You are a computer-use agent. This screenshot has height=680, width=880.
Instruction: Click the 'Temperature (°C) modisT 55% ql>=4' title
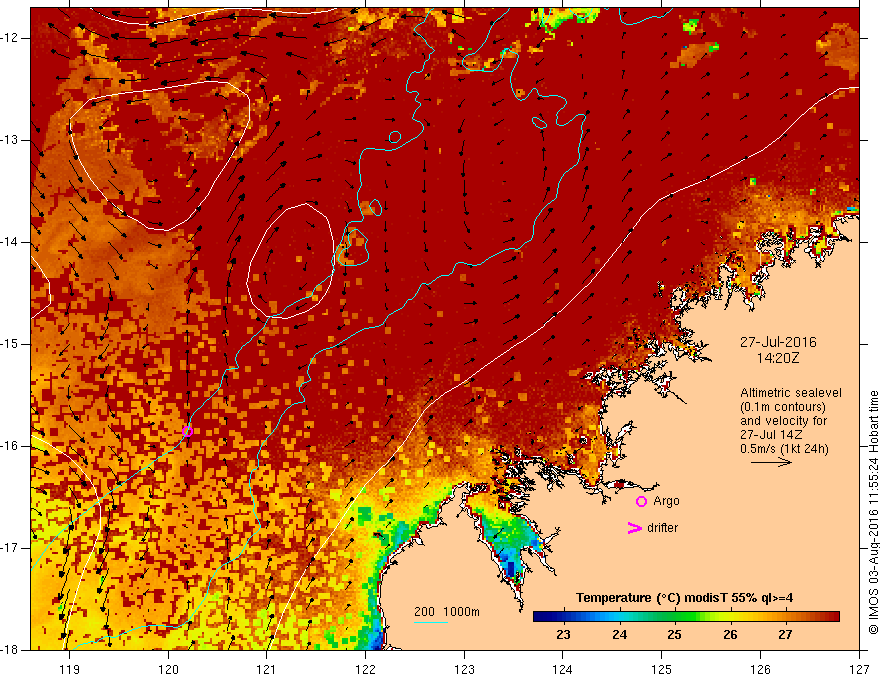pyautogui.click(x=684, y=598)
